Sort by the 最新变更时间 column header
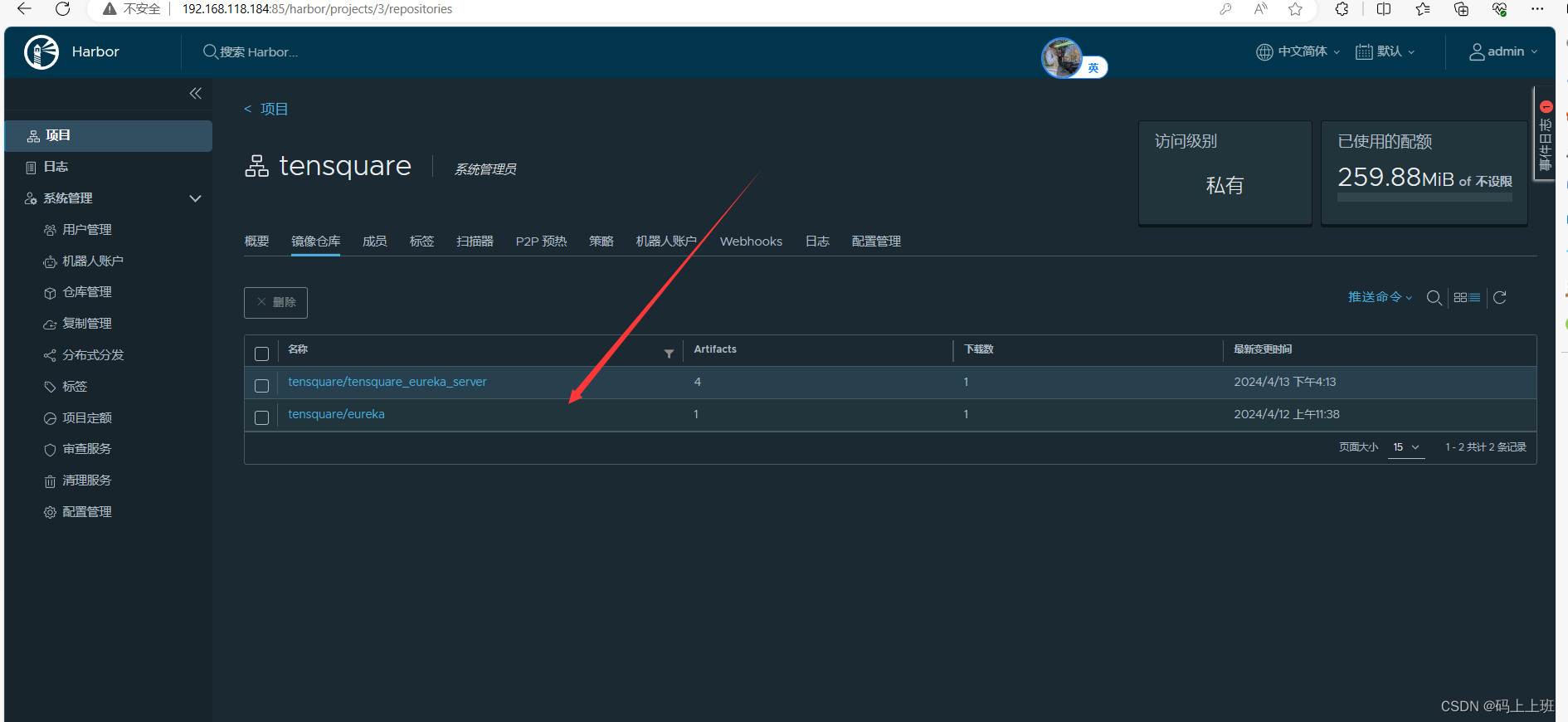The image size is (1568, 722). pyautogui.click(x=1263, y=349)
